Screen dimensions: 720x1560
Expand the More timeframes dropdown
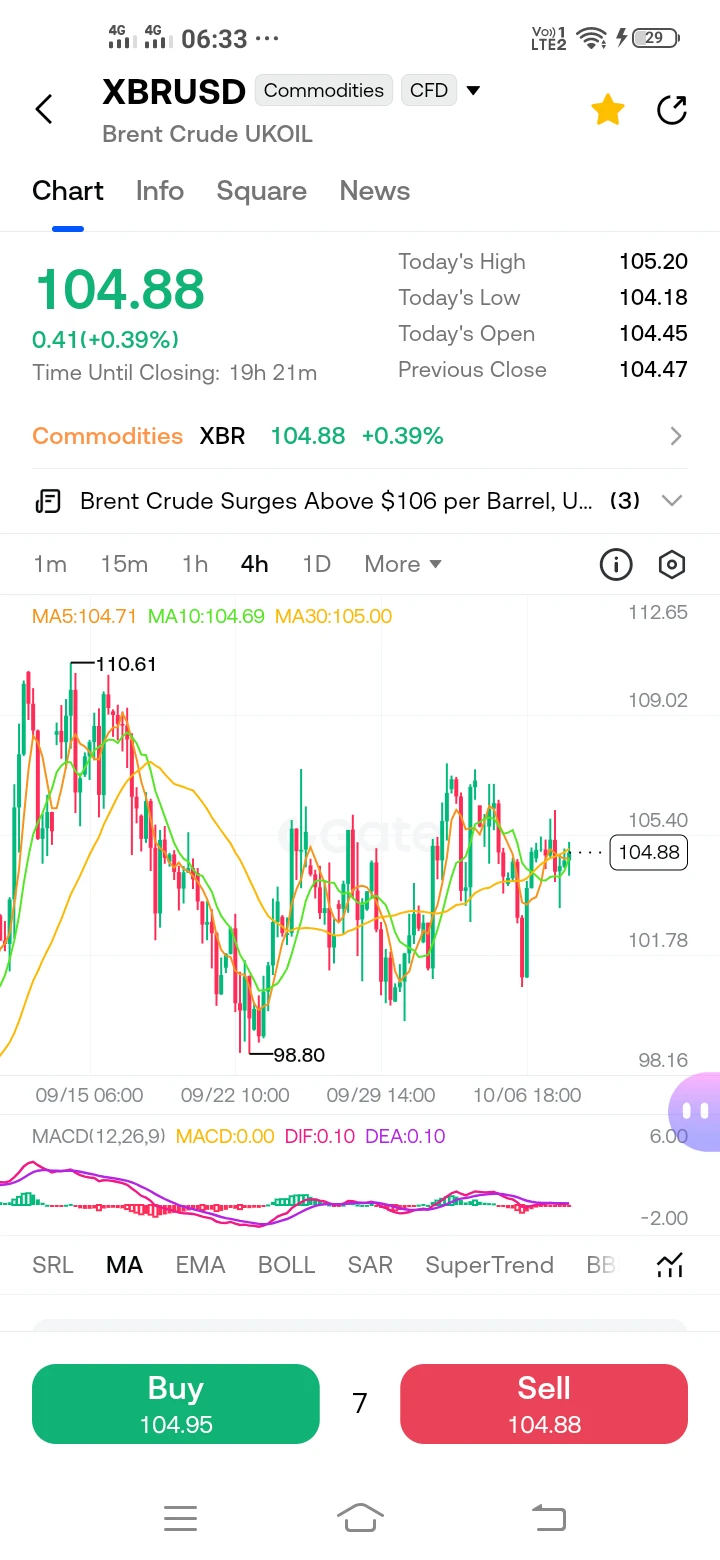[403, 564]
